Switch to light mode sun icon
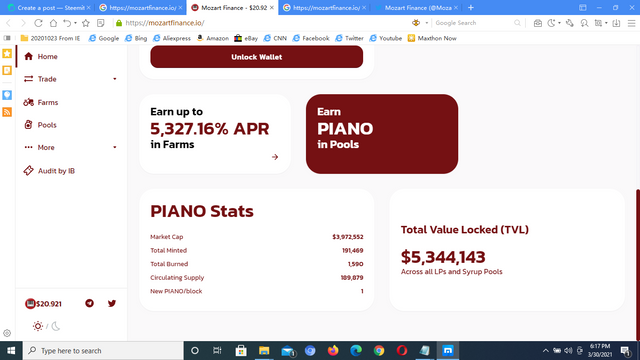Screen dimensions: 640x360 pyautogui.click(x=38, y=326)
